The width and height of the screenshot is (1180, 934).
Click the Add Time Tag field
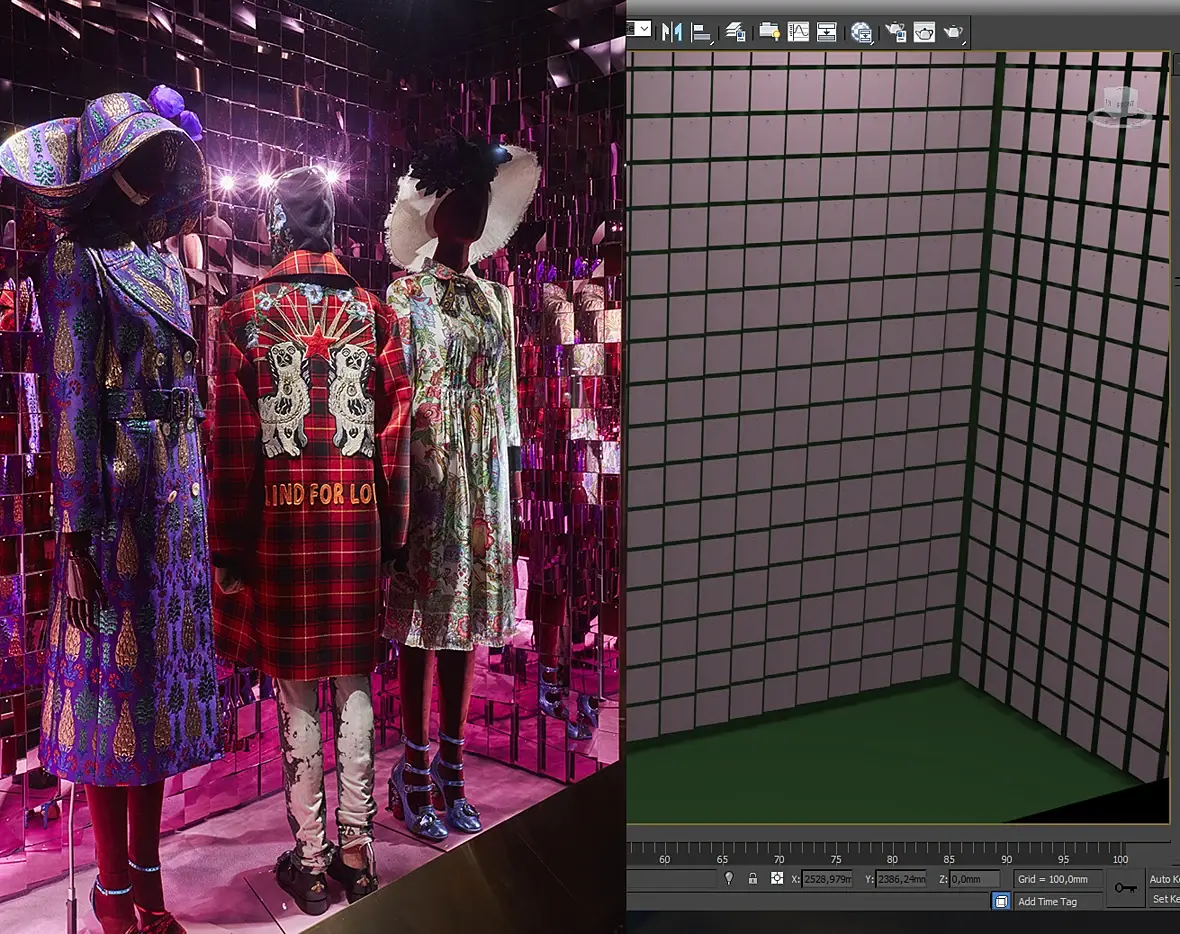pyautogui.click(x=1047, y=901)
